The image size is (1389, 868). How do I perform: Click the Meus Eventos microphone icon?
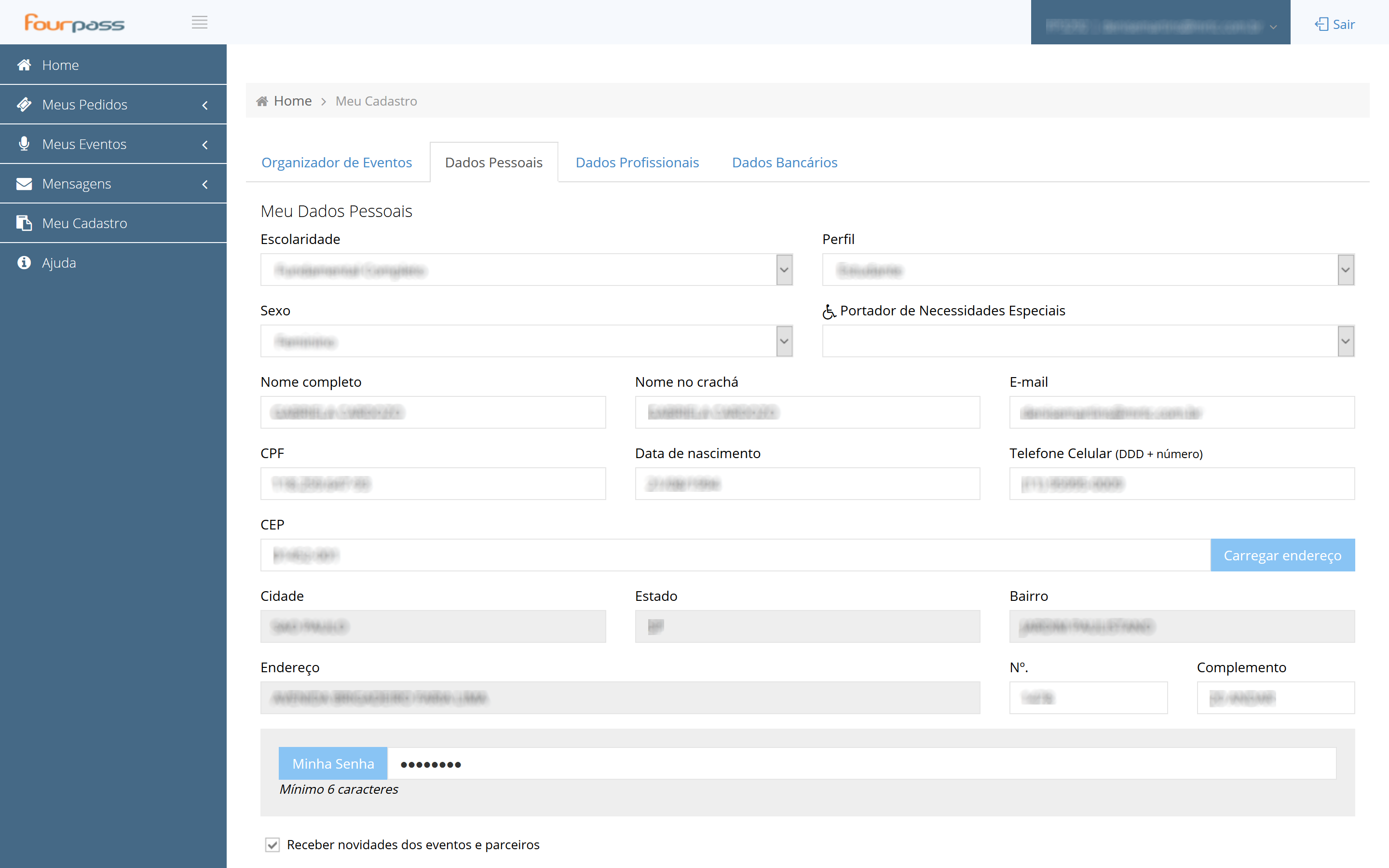click(24, 144)
